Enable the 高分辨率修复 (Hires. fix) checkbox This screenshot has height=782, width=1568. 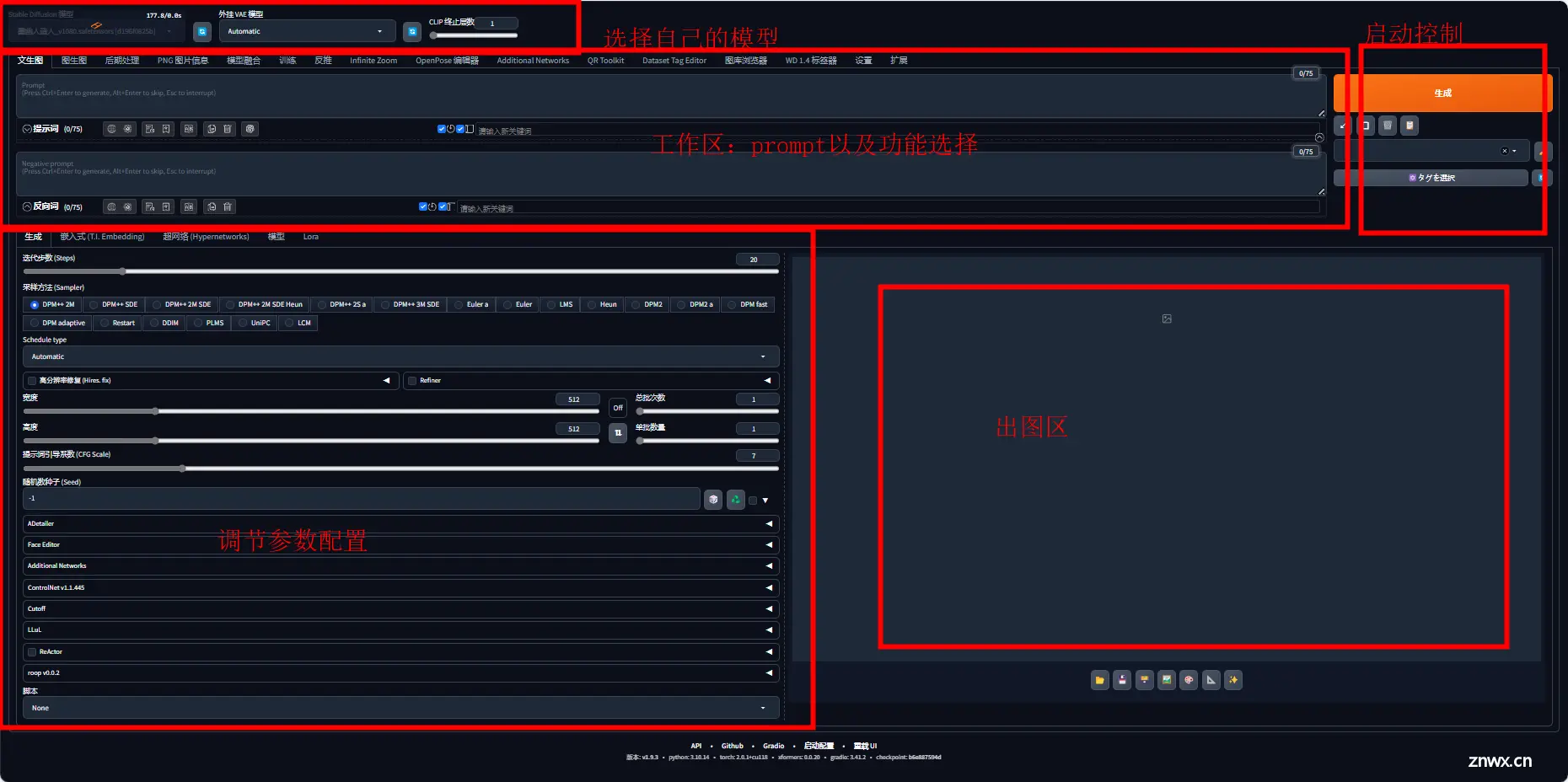(32, 381)
